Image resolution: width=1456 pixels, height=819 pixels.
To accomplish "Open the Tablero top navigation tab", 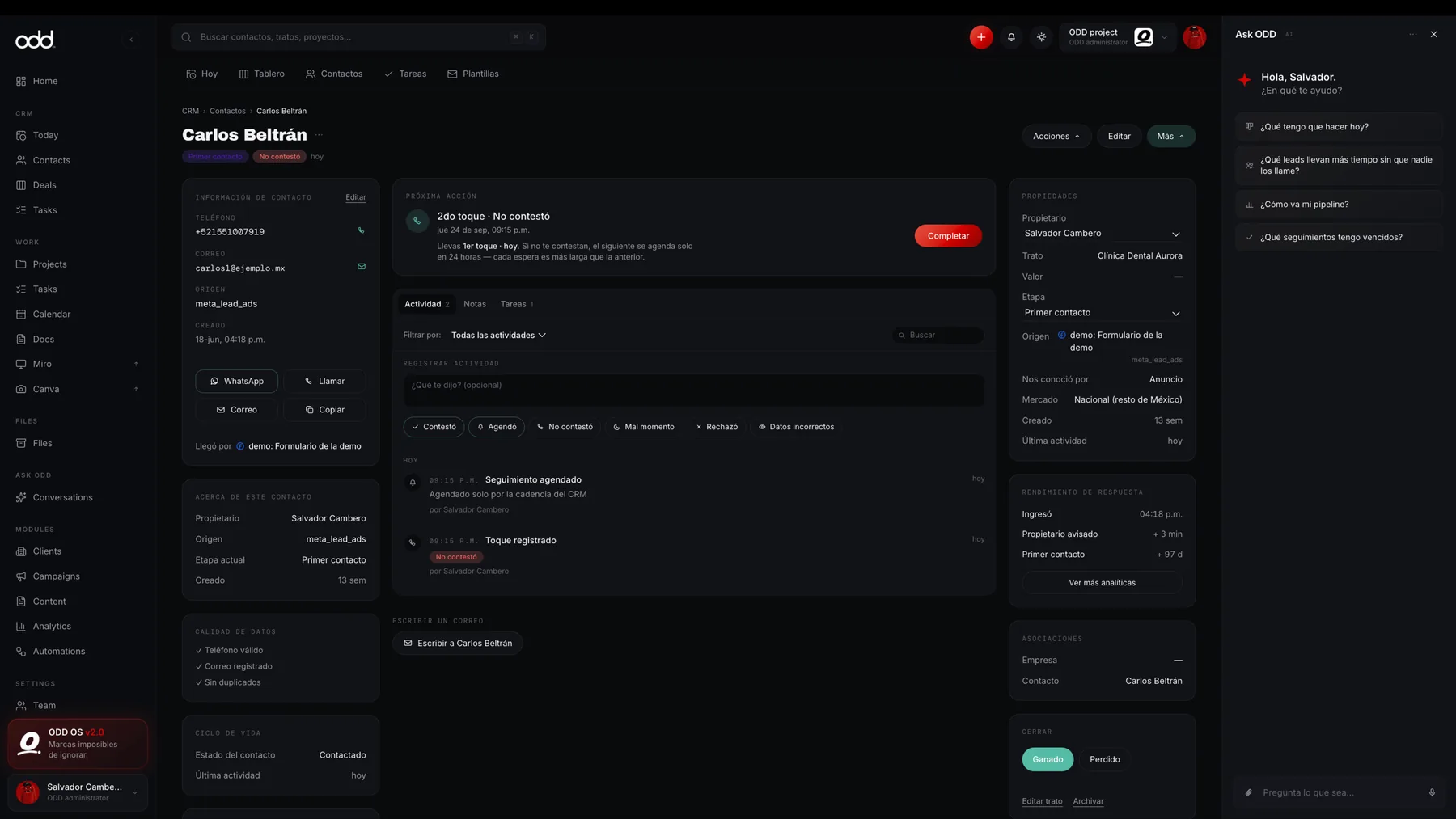I will (x=261, y=74).
